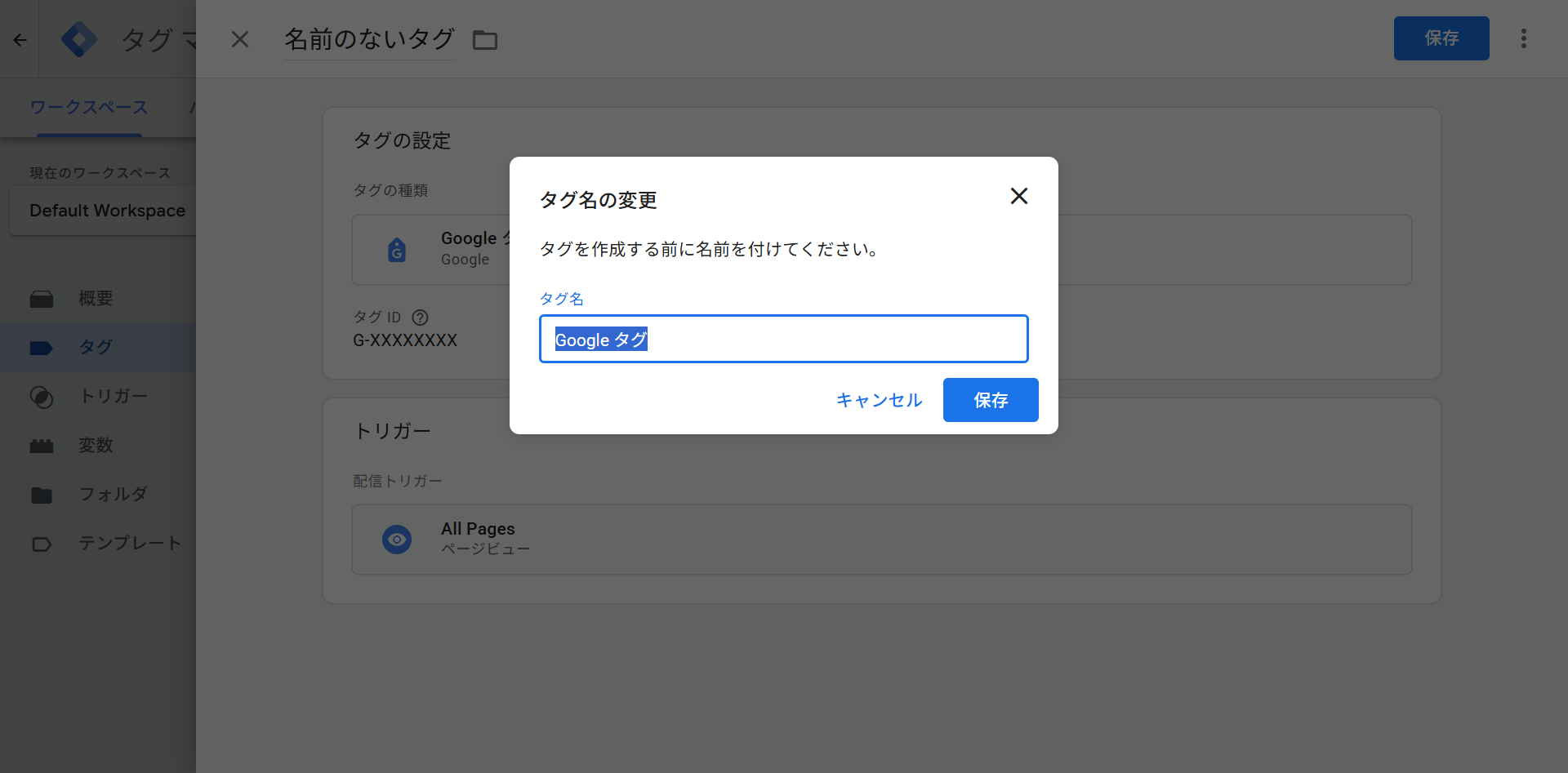Close the タグ名の変更 dialog with X
This screenshot has height=773, width=1568.
click(1018, 196)
